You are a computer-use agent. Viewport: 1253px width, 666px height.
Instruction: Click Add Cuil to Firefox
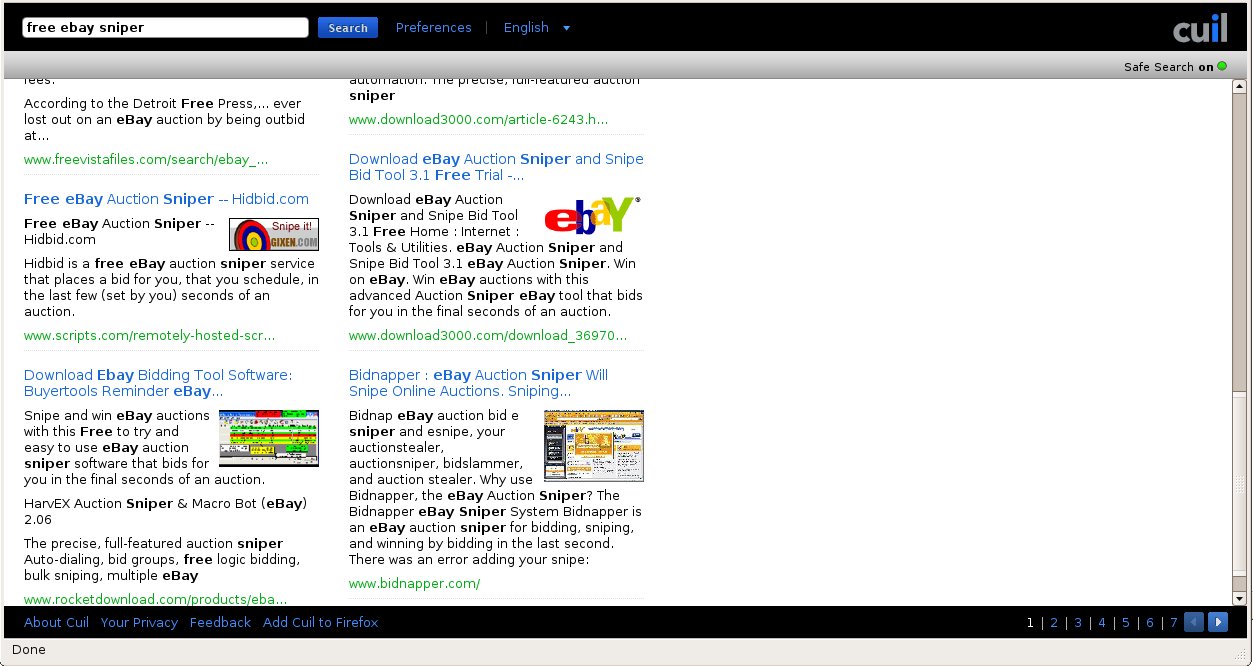(320, 622)
